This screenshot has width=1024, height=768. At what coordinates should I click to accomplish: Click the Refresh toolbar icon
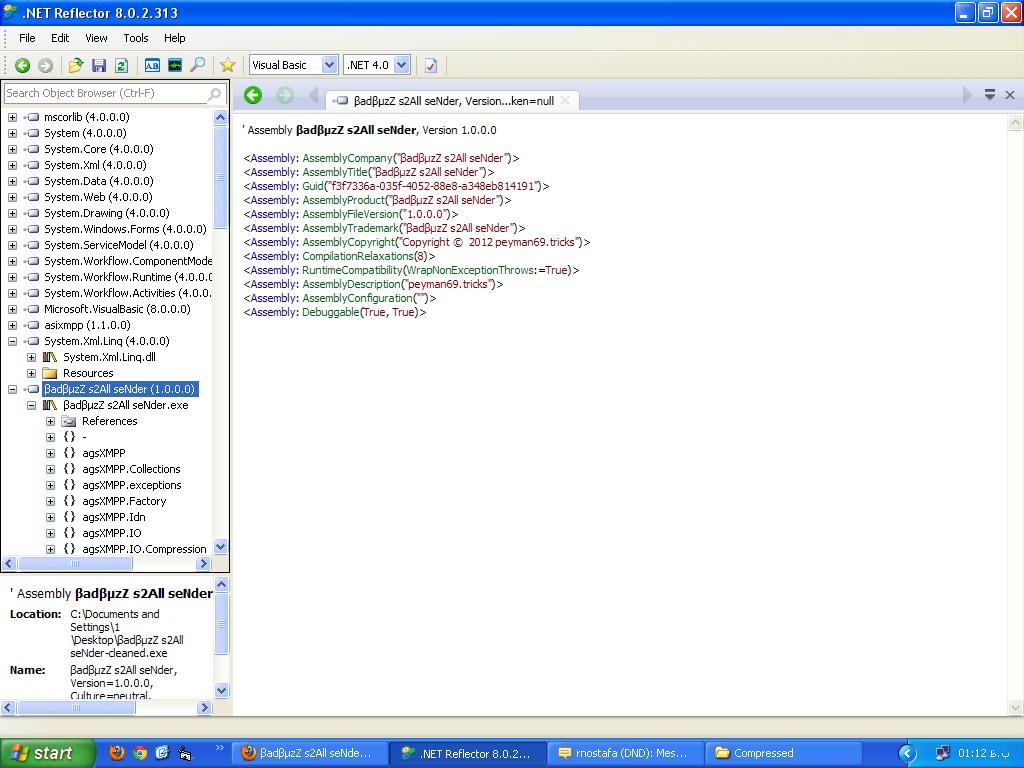(x=121, y=65)
